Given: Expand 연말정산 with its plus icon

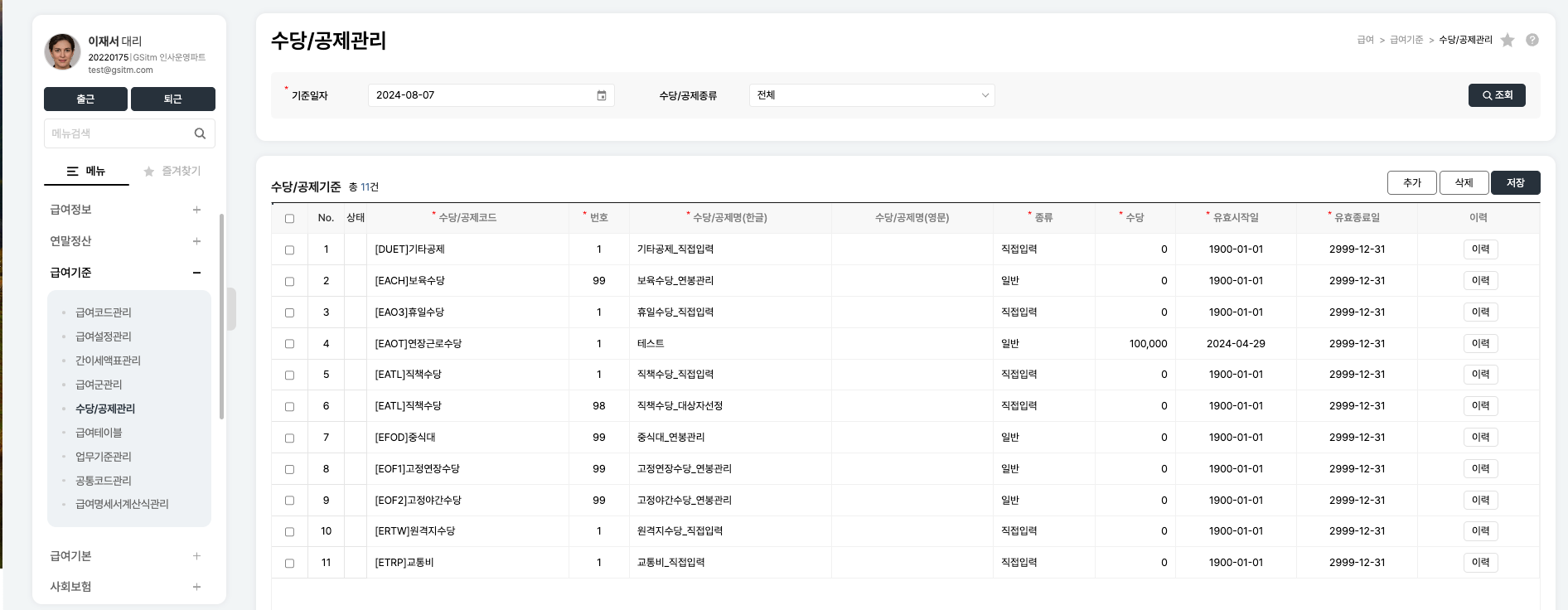Looking at the screenshot, I should [x=196, y=241].
